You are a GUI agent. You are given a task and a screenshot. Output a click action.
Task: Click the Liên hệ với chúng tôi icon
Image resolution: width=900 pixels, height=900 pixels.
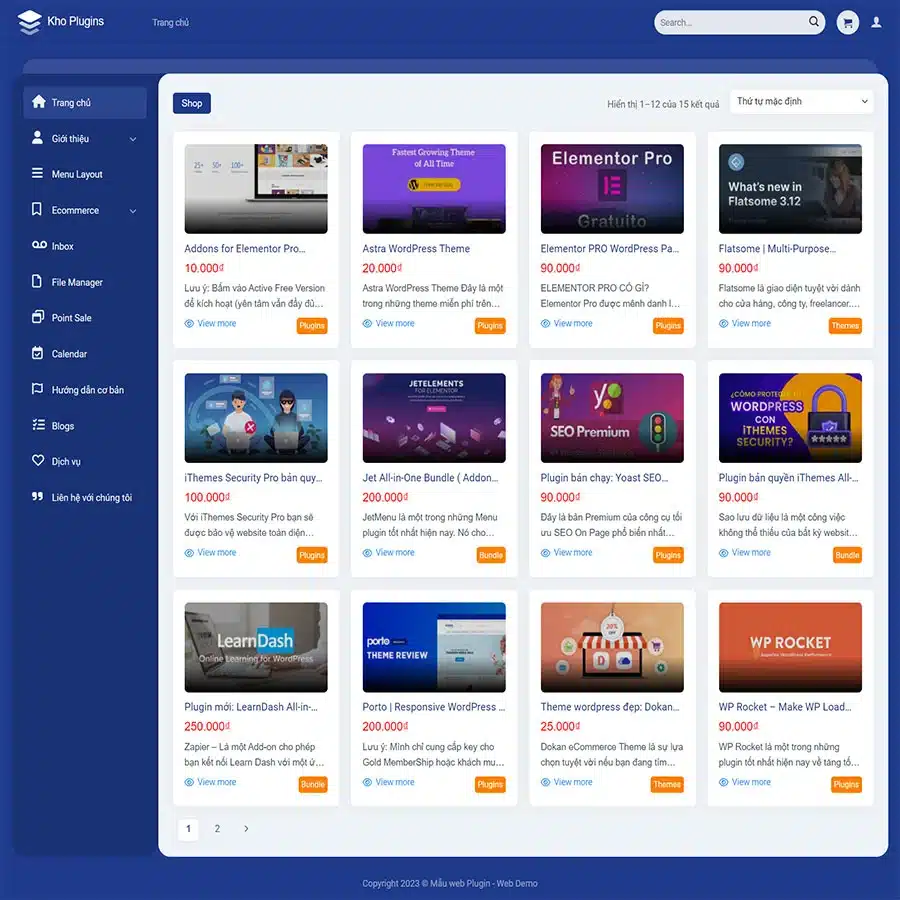[x=36, y=497]
